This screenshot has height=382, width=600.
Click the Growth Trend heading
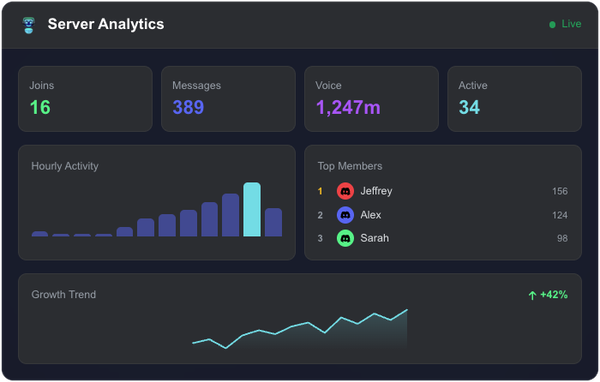64,295
